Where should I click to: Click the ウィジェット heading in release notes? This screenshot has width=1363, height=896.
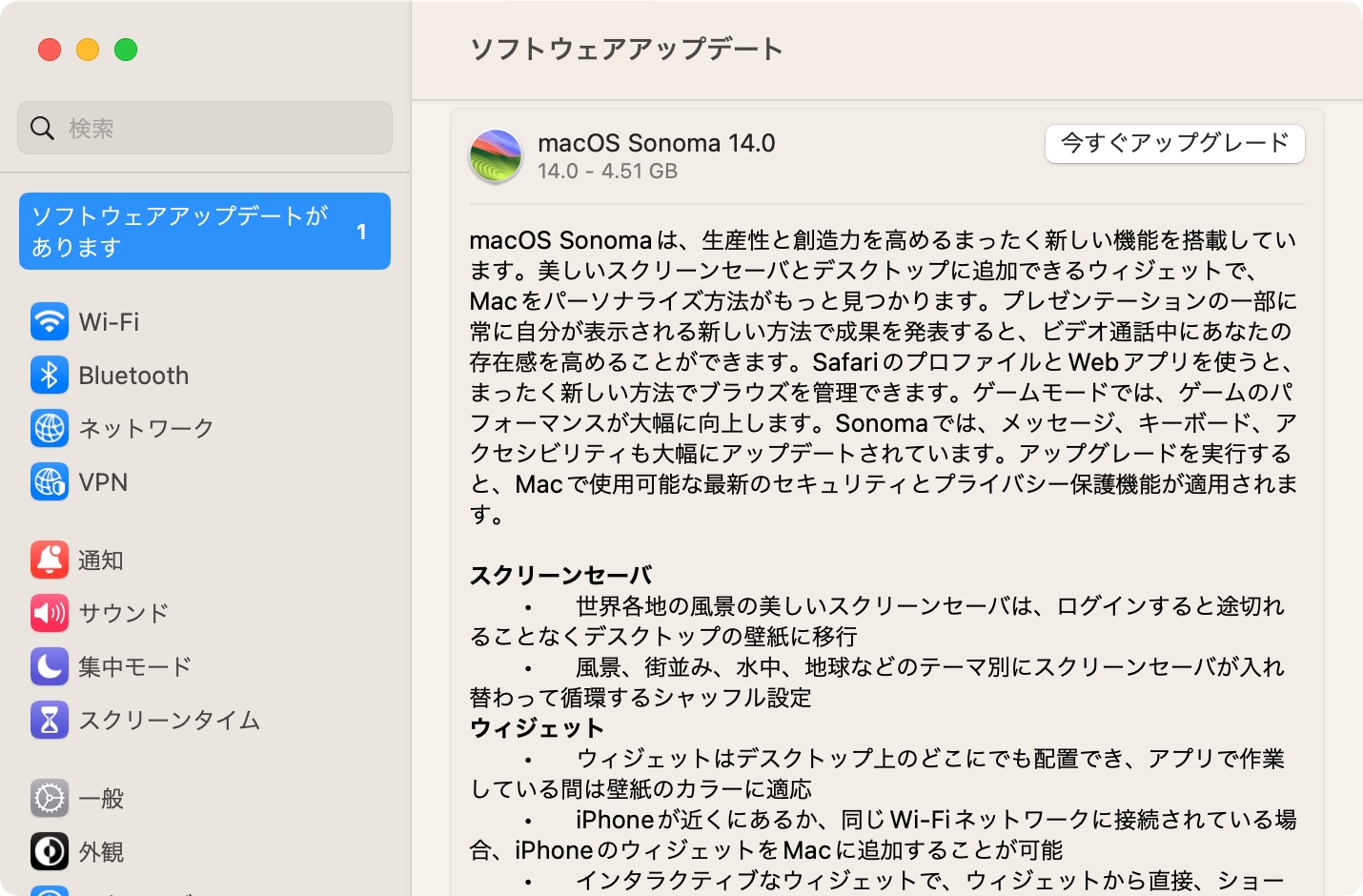pyautogui.click(x=538, y=728)
